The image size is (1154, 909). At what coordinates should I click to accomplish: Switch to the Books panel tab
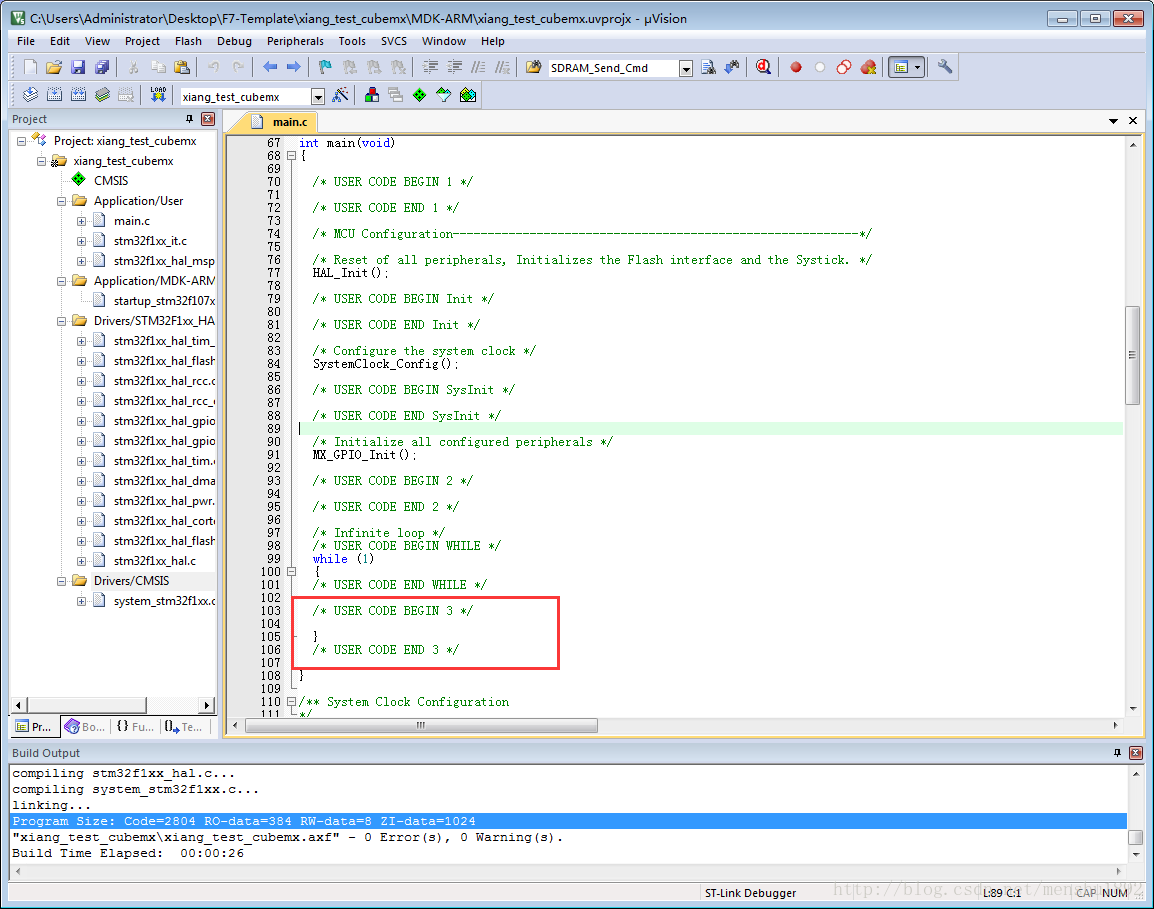[x=85, y=726]
